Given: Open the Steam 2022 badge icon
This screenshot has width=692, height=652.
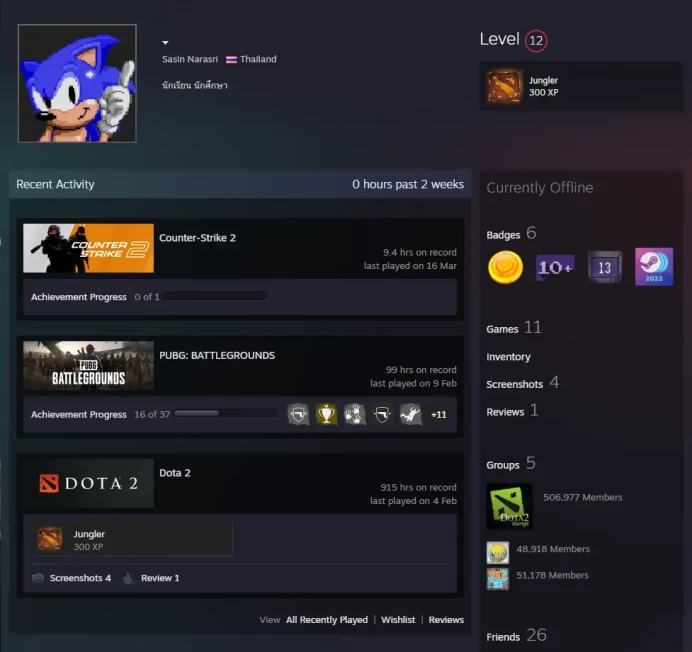Looking at the screenshot, I should tap(654, 267).
